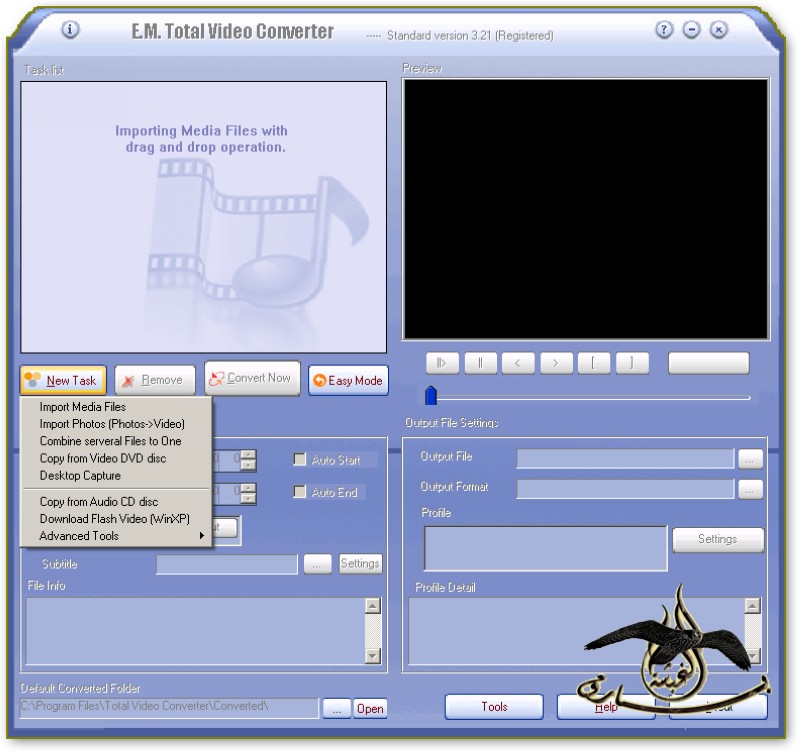Browse for a subtitle file

click(x=317, y=565)
